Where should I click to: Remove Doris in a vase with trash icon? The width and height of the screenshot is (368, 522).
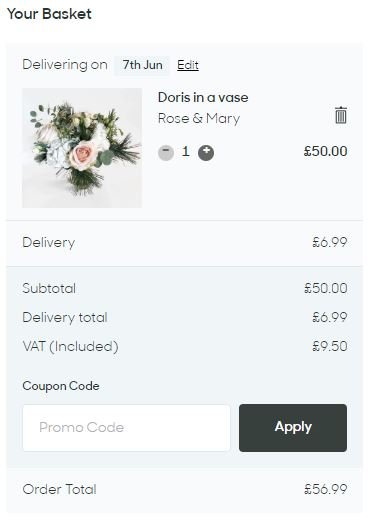[340, 115]
